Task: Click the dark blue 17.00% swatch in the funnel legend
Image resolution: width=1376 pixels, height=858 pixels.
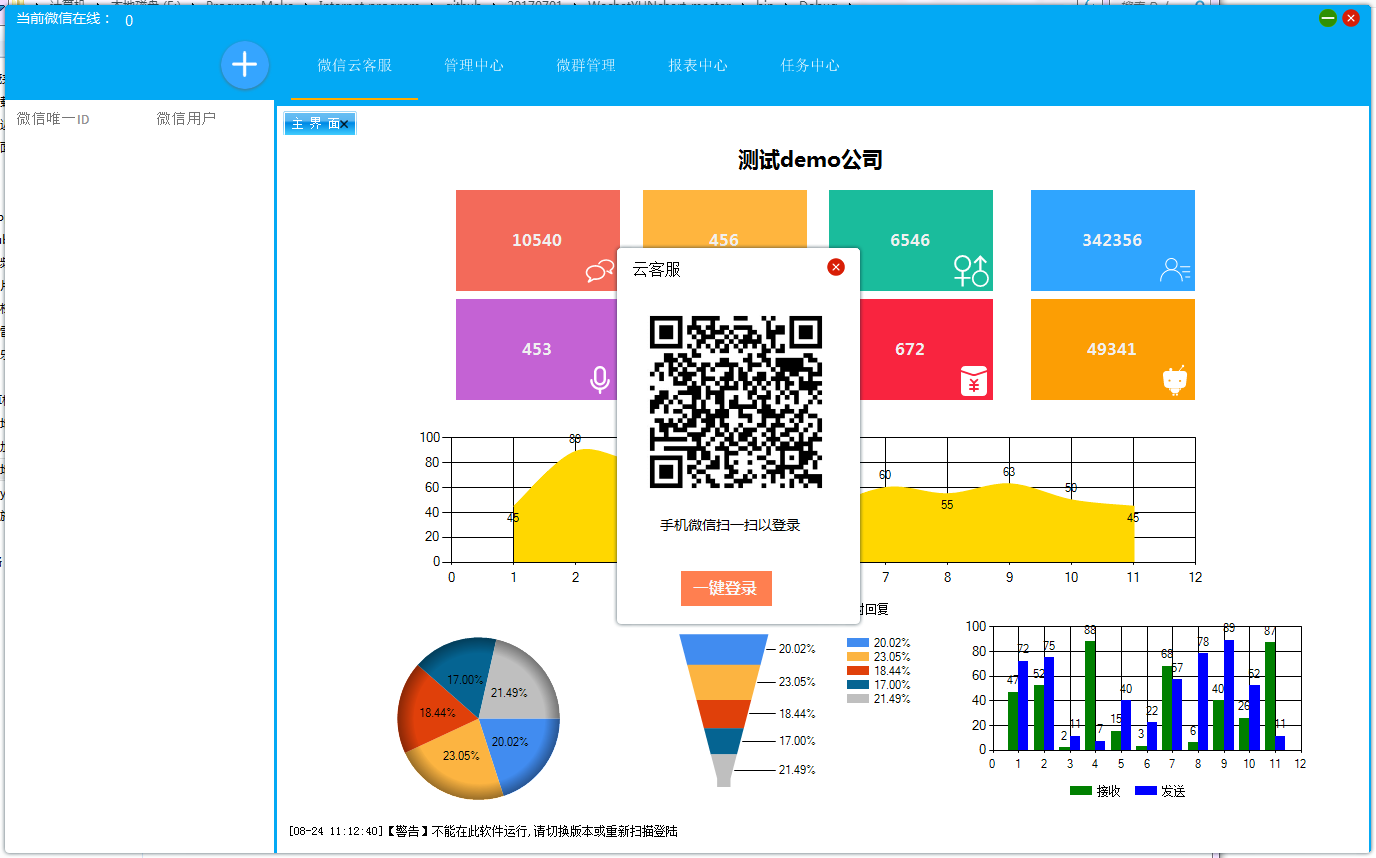Action: (858, 684)
